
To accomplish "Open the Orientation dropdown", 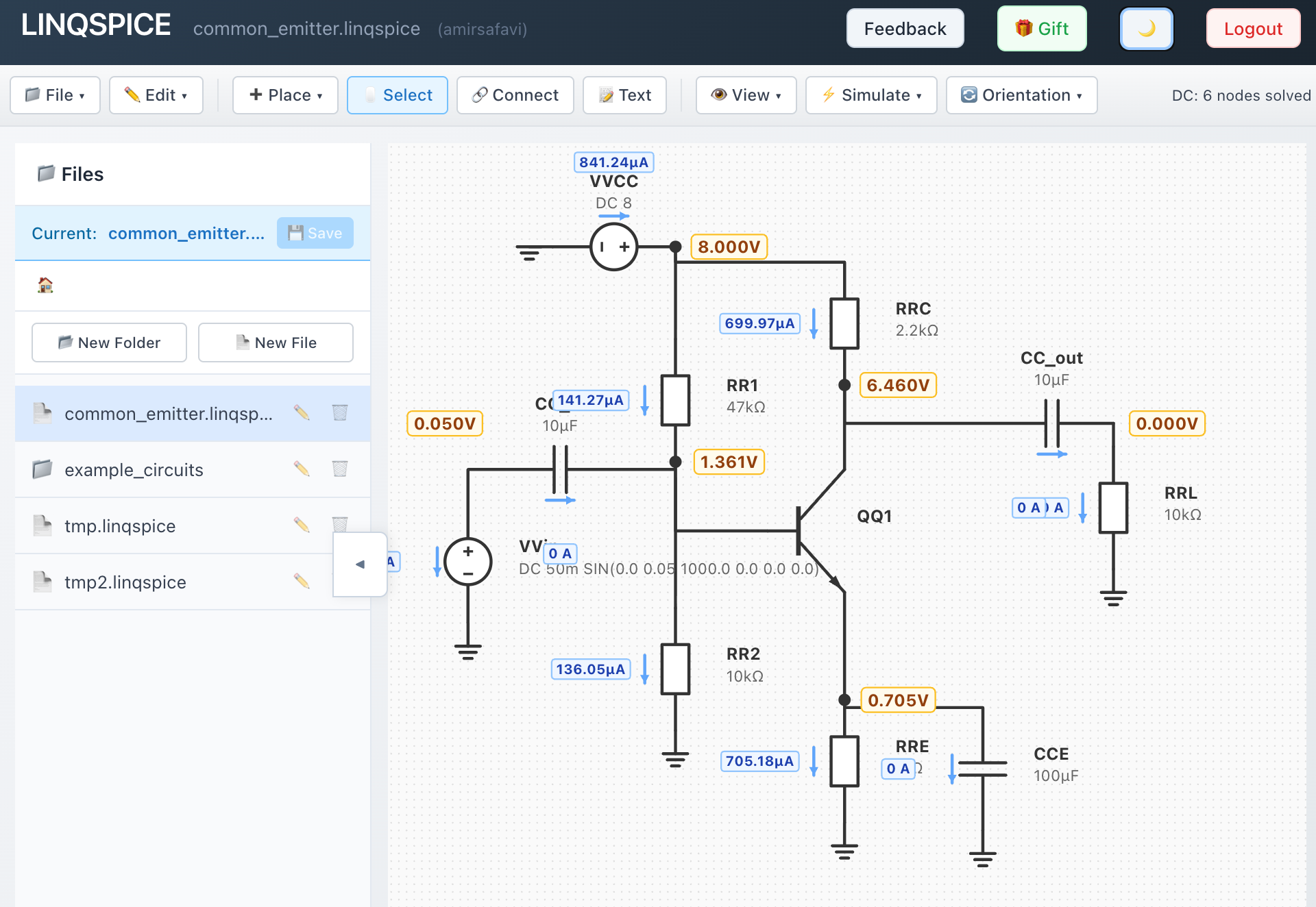I will click(x=1021, y=95).
